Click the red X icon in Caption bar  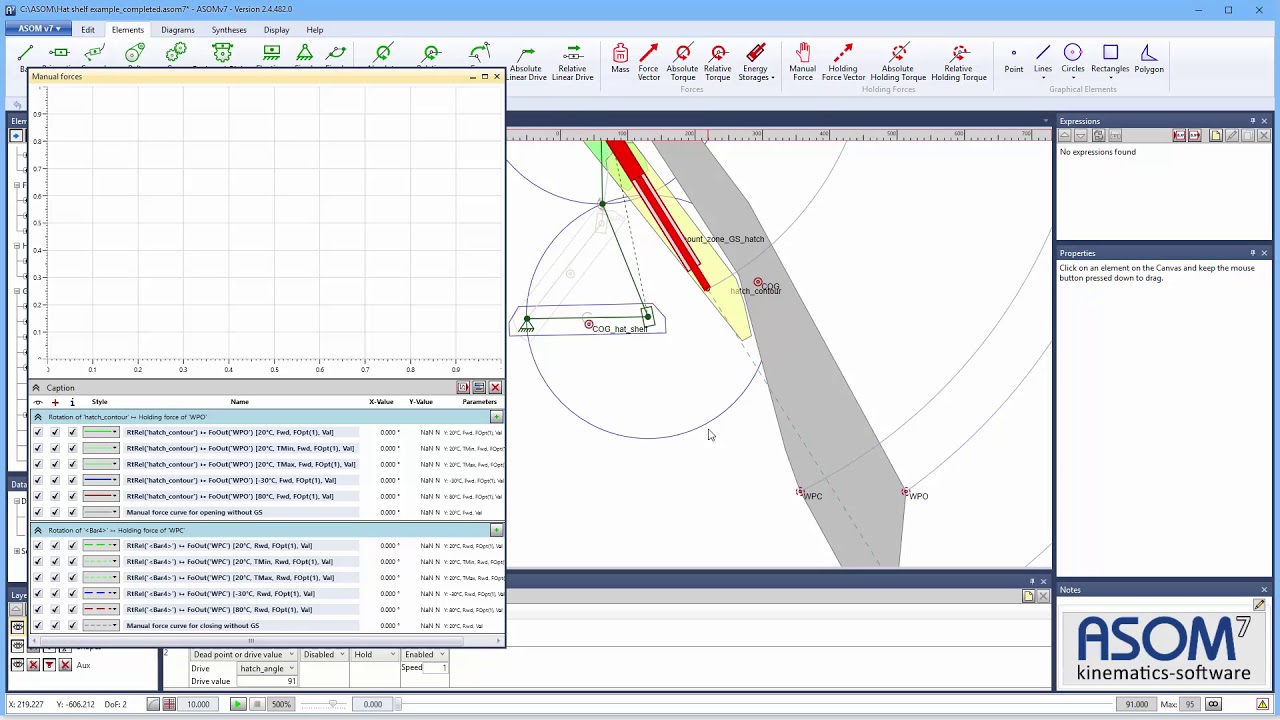[x=495, y=388]
